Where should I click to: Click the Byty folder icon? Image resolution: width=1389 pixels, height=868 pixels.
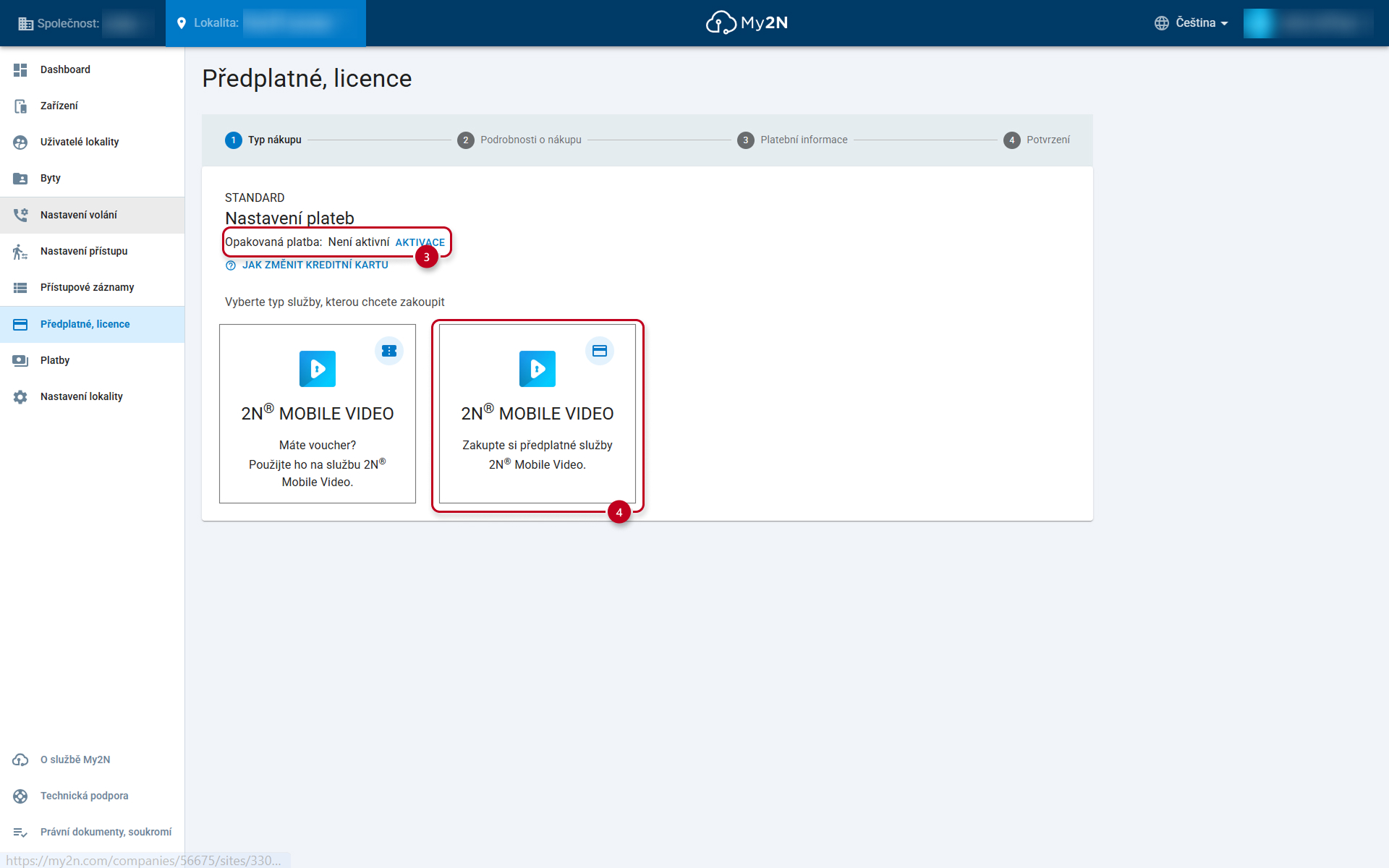(x=20, y=178)
